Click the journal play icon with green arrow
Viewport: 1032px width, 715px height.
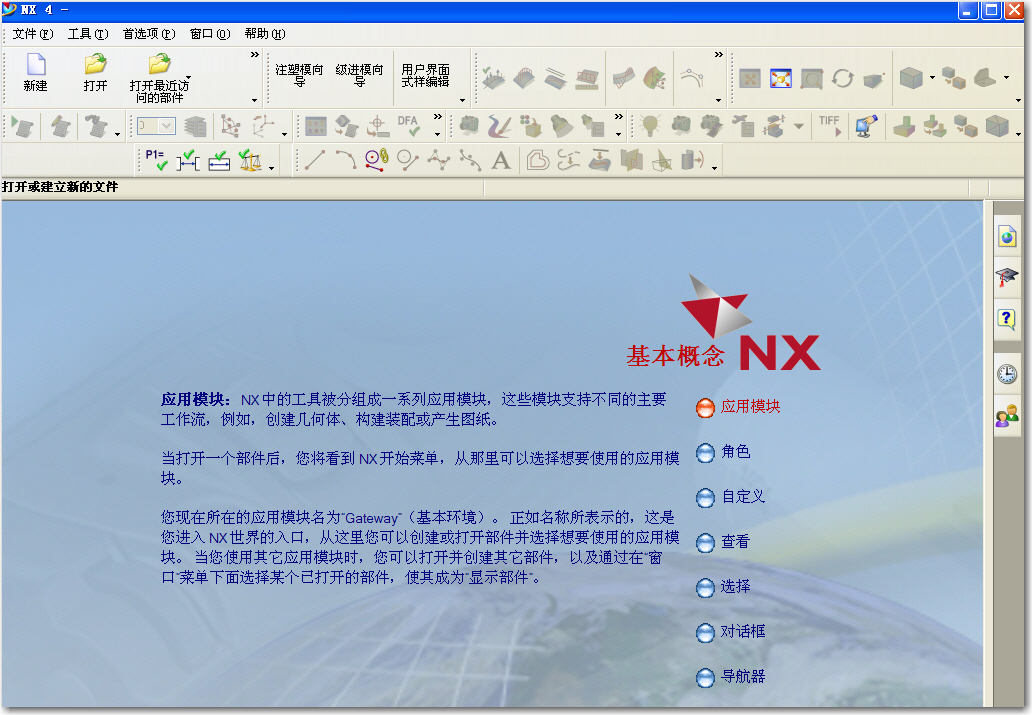tap(23, 126)
